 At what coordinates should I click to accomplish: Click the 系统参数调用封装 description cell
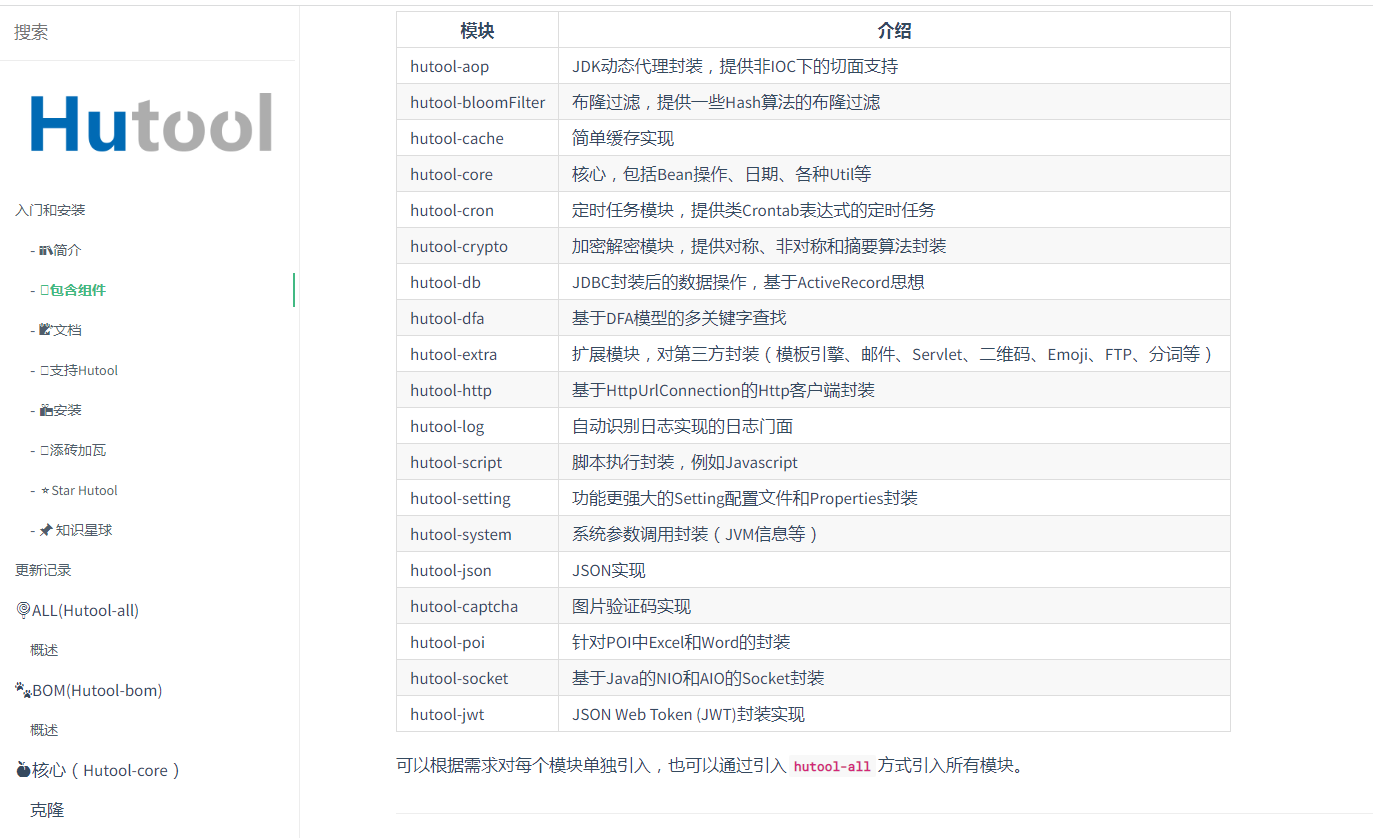tap(894, 534)
